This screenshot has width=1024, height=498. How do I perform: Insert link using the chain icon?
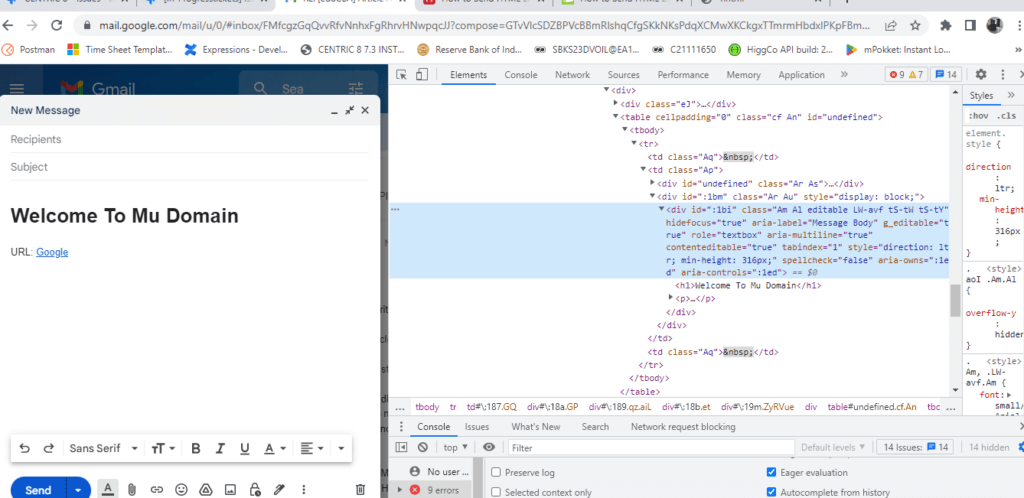pos(157,490)
